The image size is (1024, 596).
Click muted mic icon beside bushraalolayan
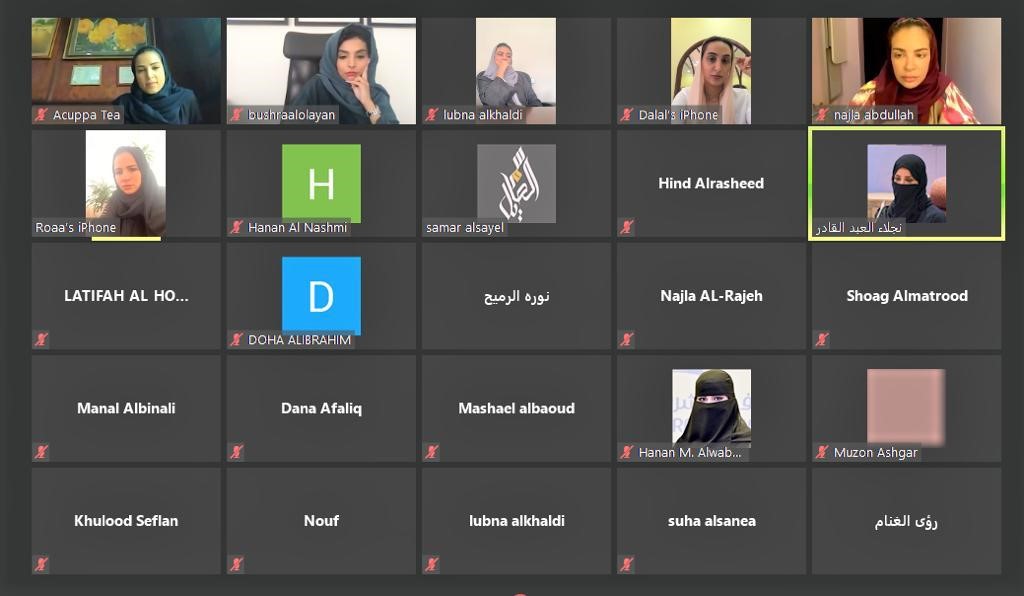(x=236, y=115)
